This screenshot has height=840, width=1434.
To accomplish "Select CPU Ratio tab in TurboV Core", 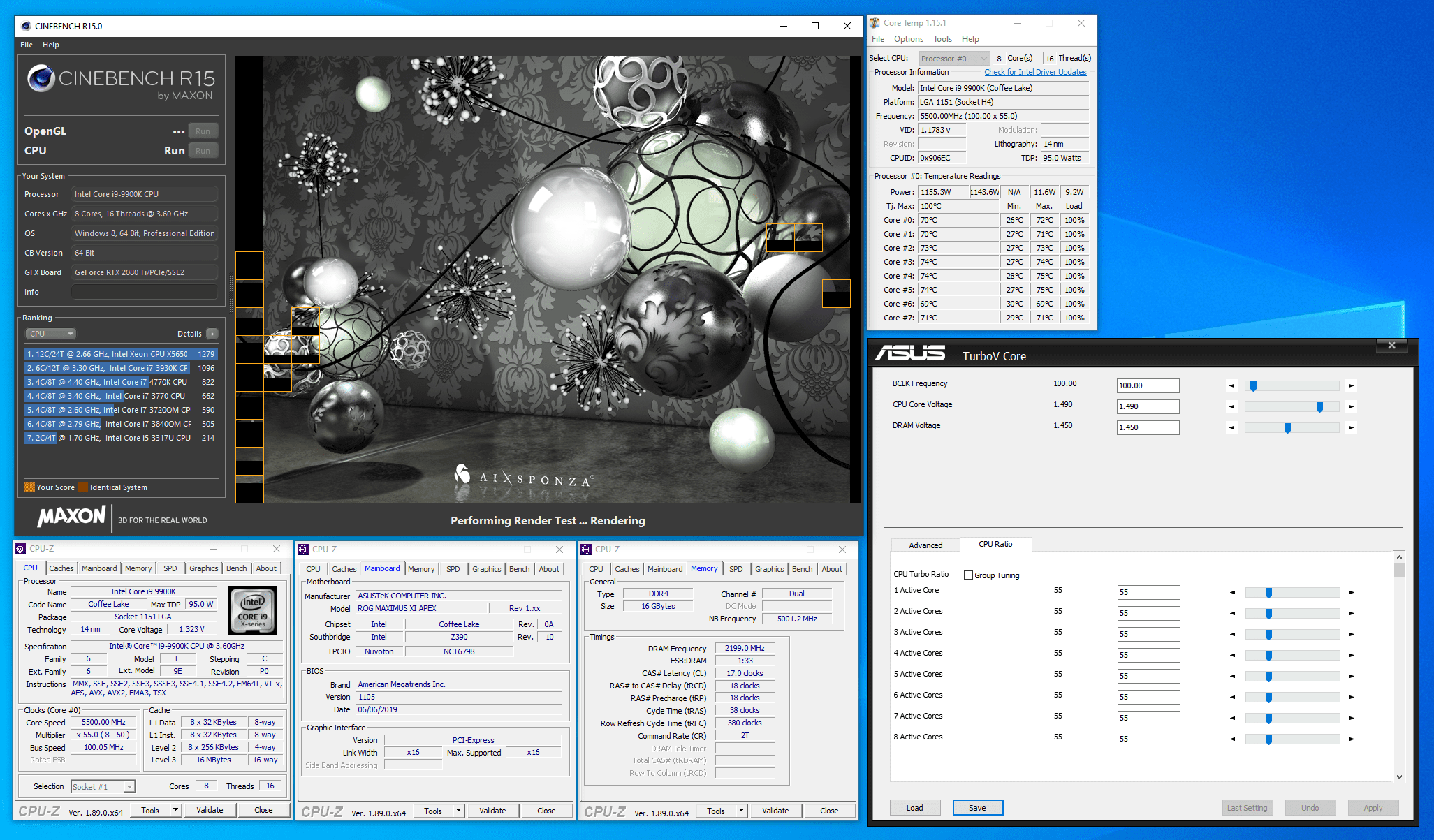I will pos(995,544).
